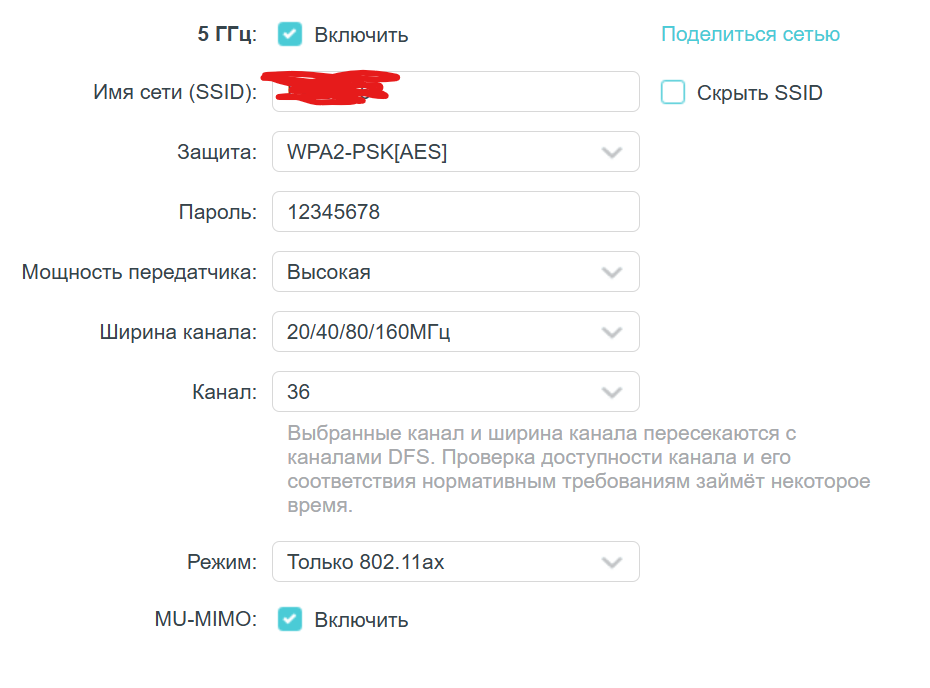This screenshot has height=688, width=930.
Task: Focus the Пароль field containing 12345678
Action: pos(456,212)
